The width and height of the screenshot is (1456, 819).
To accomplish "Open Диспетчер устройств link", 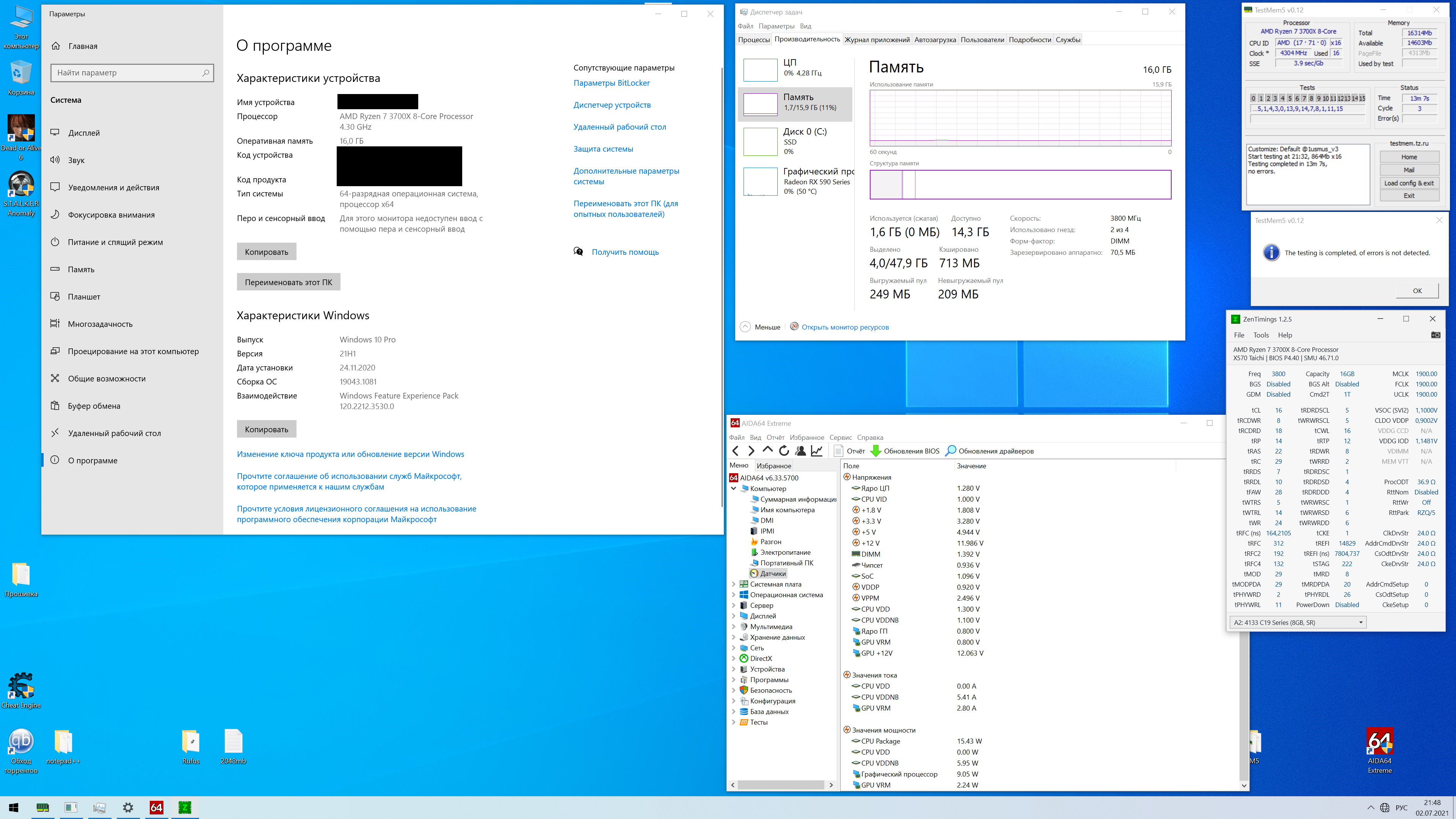I will coord(612,105).
